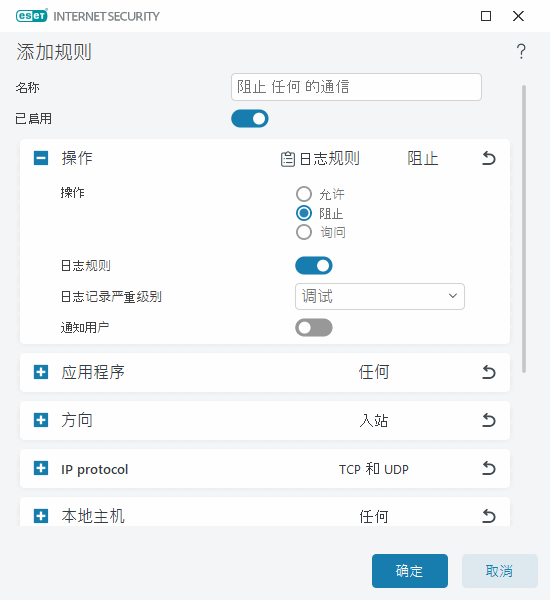Expand the 应用程序 section
Screen dimensions: 550x600
click(41, 372)
